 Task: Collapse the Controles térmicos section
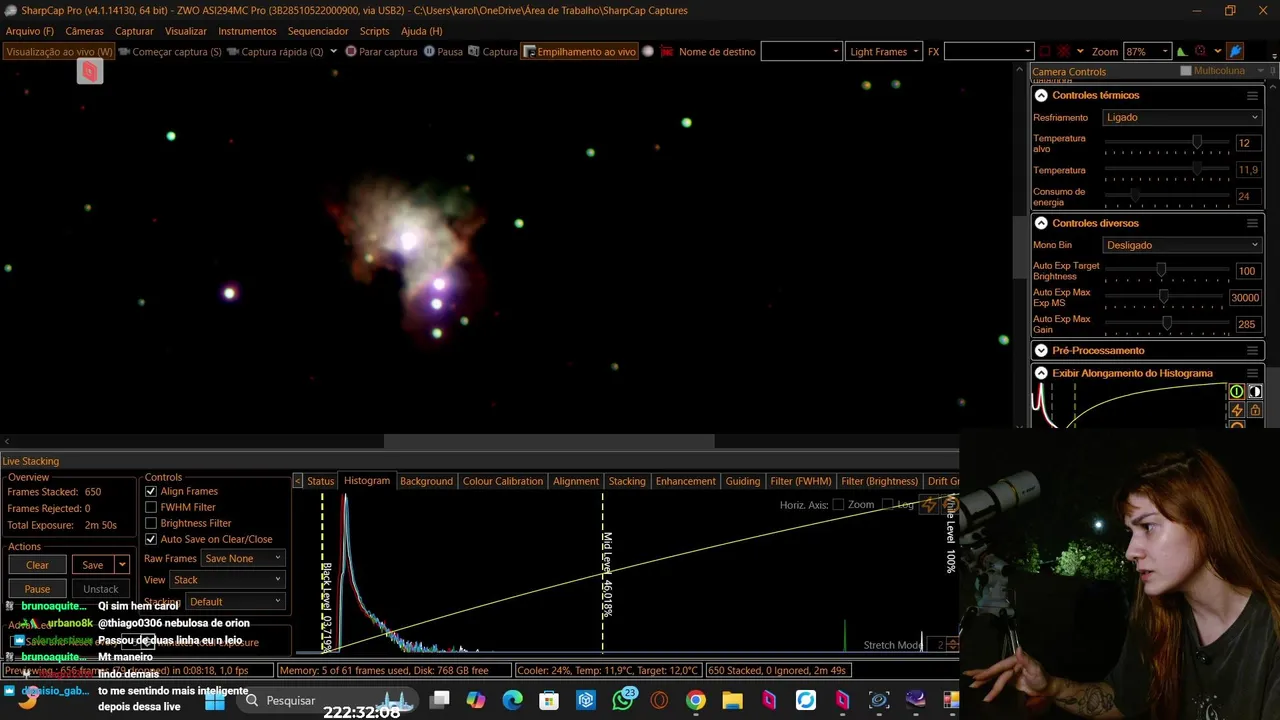[x=1041, y=95]
